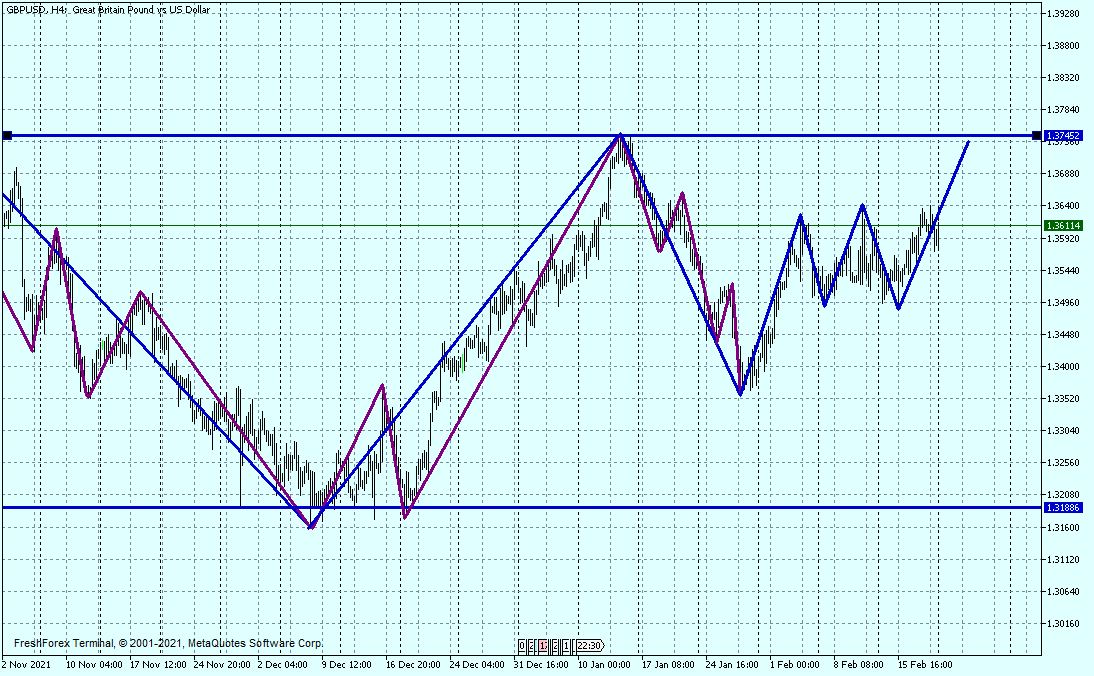Click the 1.36400 price scale value
Screen dimensions: 1094x676
click(x=1064, y=206)
